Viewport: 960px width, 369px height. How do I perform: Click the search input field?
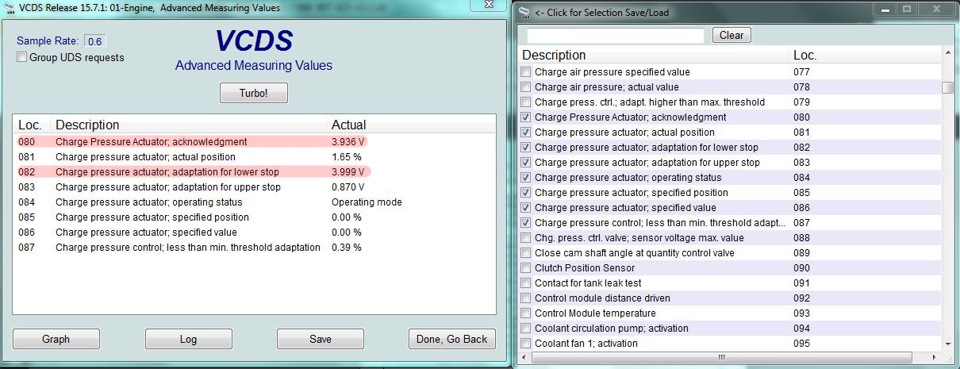pos(615,36)
